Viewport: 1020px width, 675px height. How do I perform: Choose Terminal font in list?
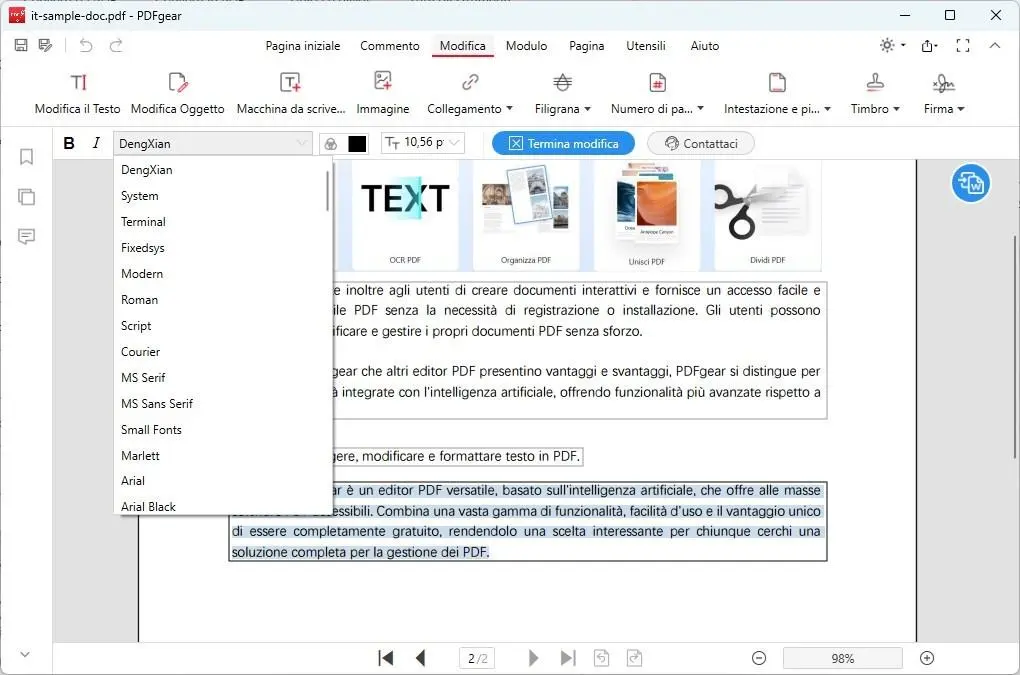pyautogui.click(x=219, y=222)
